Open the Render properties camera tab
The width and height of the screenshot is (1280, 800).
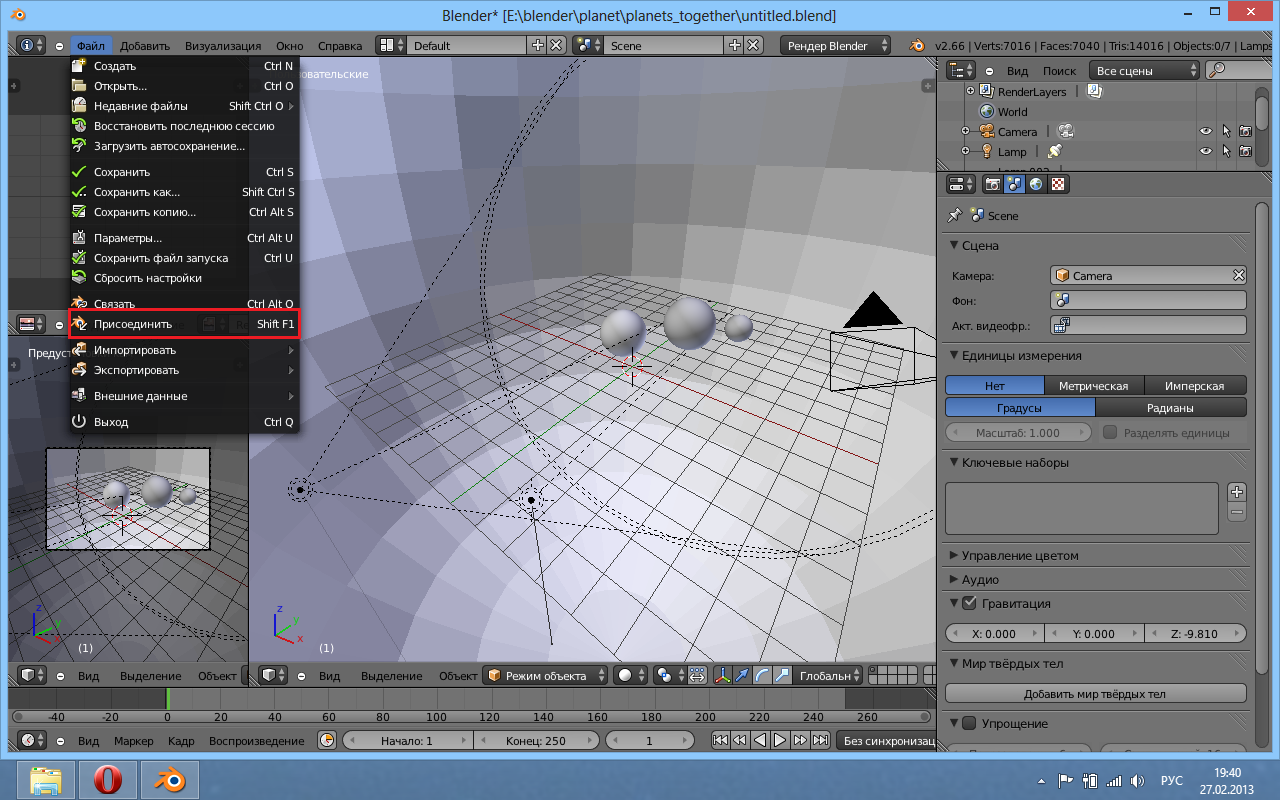pos(993,184)
